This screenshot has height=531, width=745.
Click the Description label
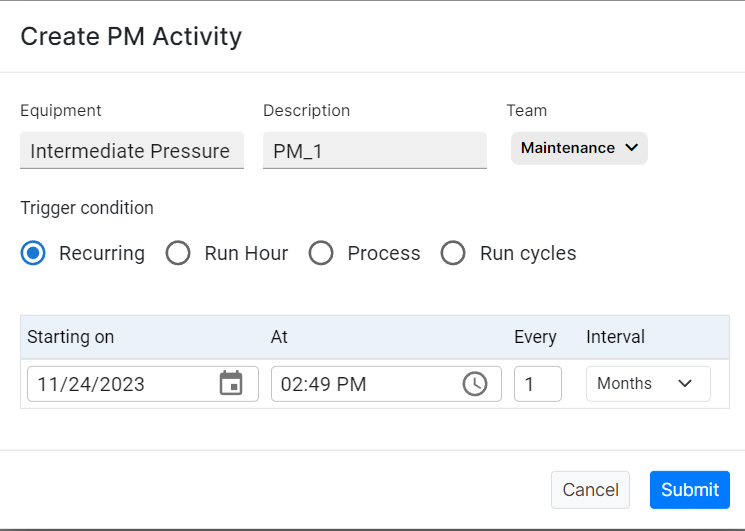click(x=306, y=111)
